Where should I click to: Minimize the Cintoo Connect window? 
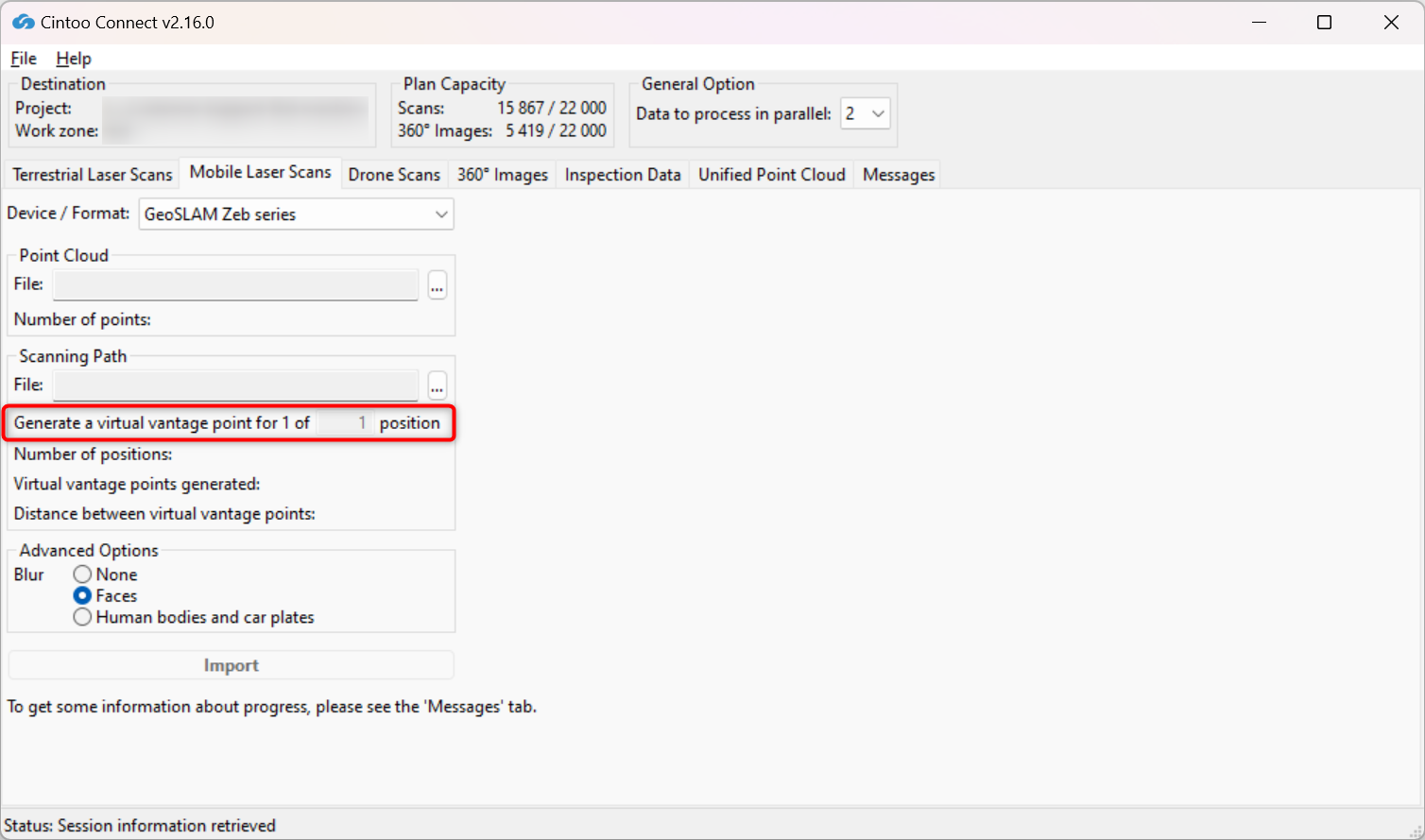click(1259, 22)
